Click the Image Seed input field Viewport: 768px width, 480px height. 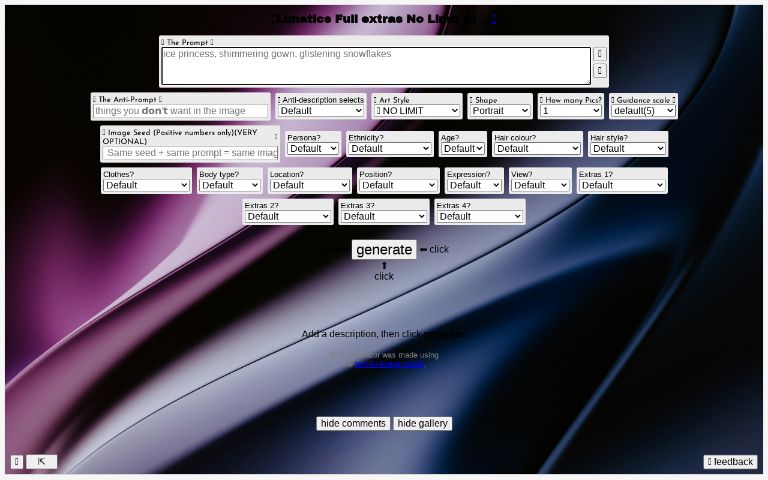[x=190, y=153]
